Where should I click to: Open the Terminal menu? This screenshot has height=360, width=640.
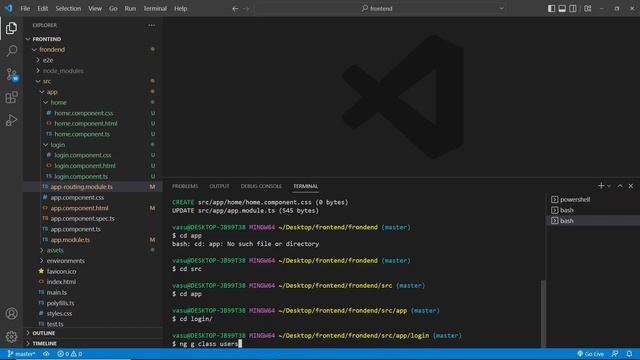point(155,9)
